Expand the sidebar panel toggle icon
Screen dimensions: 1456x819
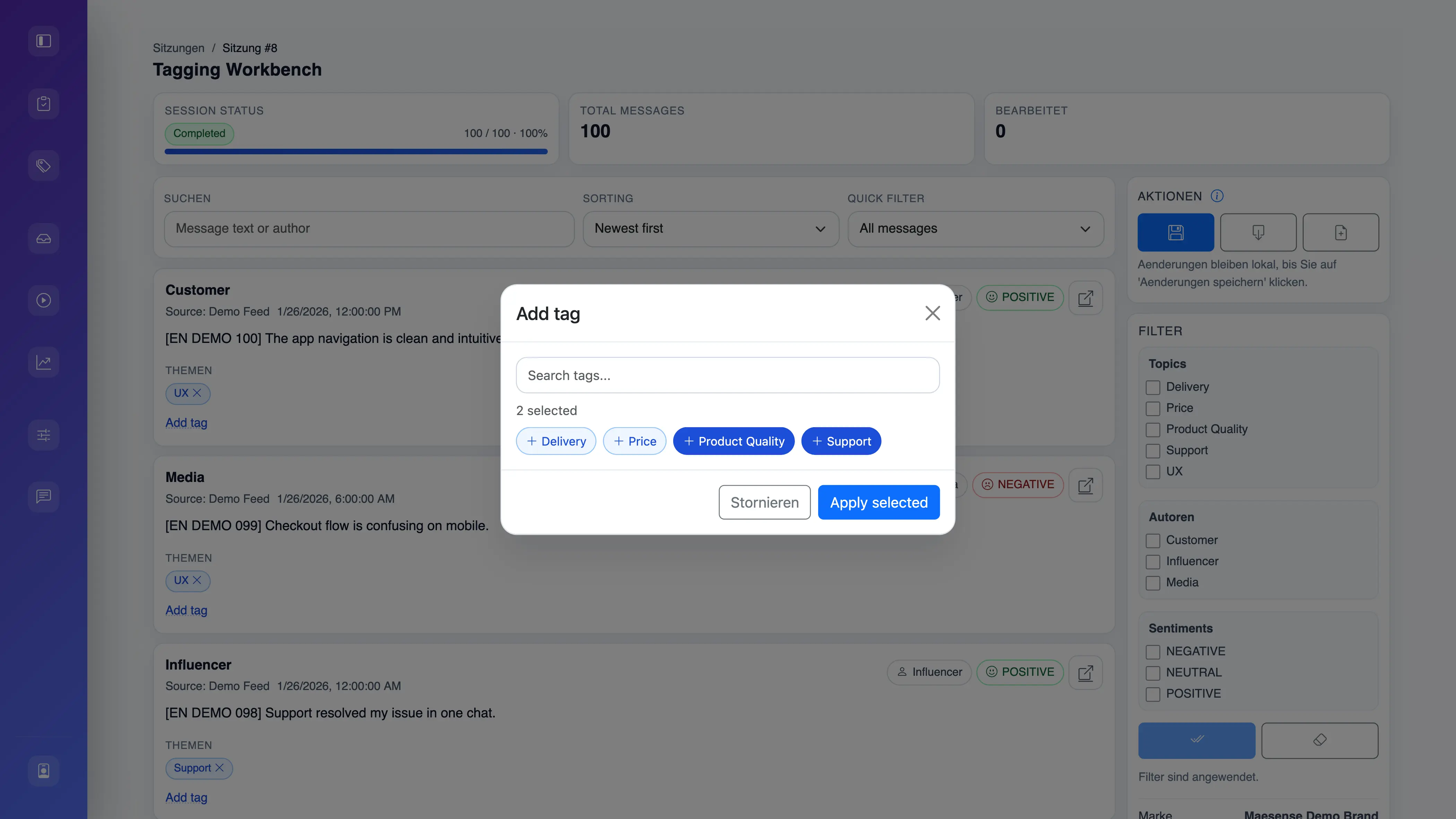tap(44, 40)
